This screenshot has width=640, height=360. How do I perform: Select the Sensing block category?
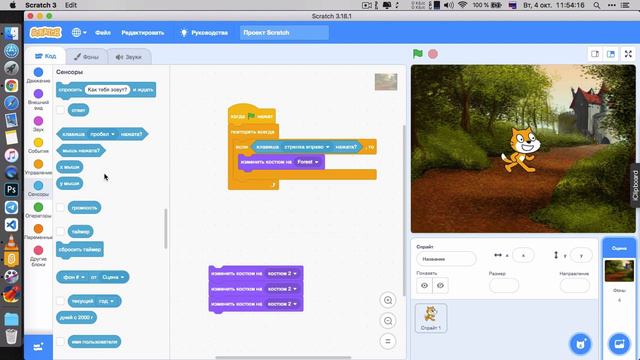click(x=38, y=189)
